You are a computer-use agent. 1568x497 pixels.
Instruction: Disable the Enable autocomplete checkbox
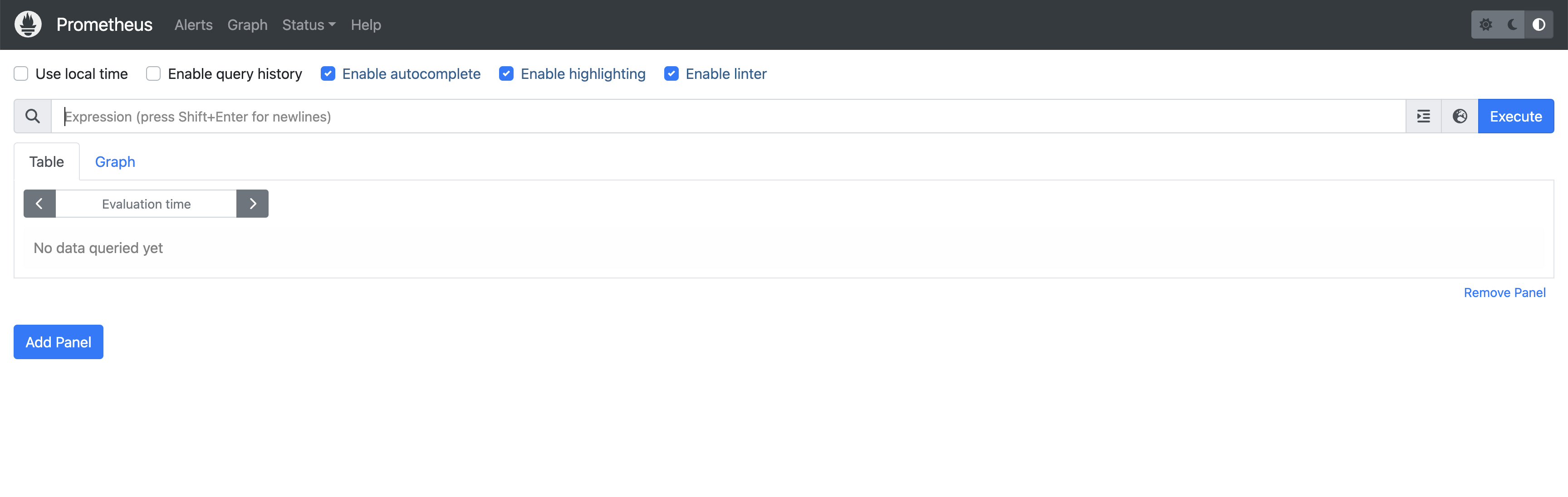tap(328, 73)
